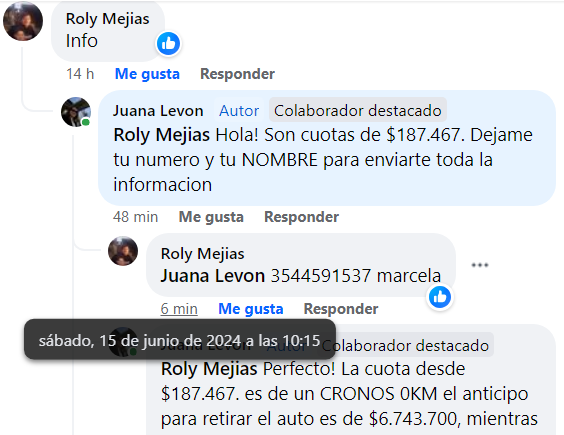
Task: Toggle Me gusta on the Info comment
Action: pos(147,74)
